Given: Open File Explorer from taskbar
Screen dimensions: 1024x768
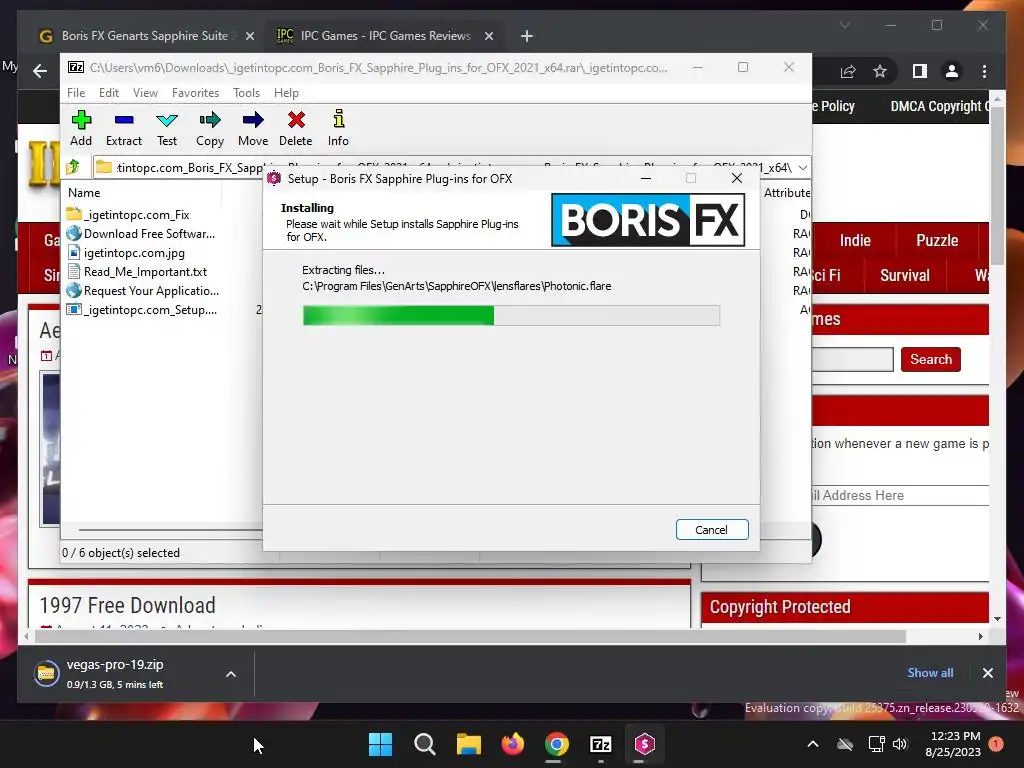Looking at the screenshot, I should pos(468,744).
